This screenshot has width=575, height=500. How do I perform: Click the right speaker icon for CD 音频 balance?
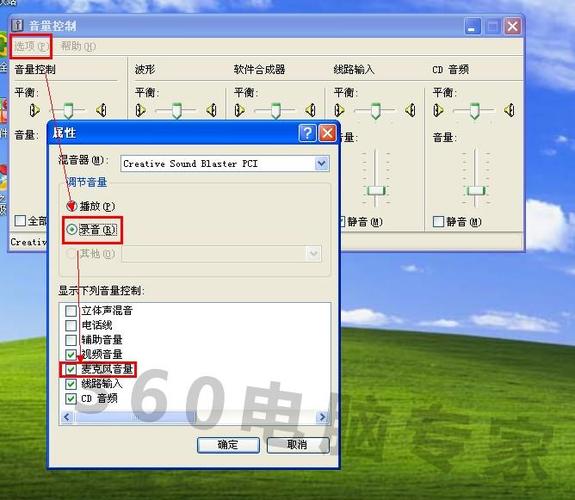(x=509, y=110)
